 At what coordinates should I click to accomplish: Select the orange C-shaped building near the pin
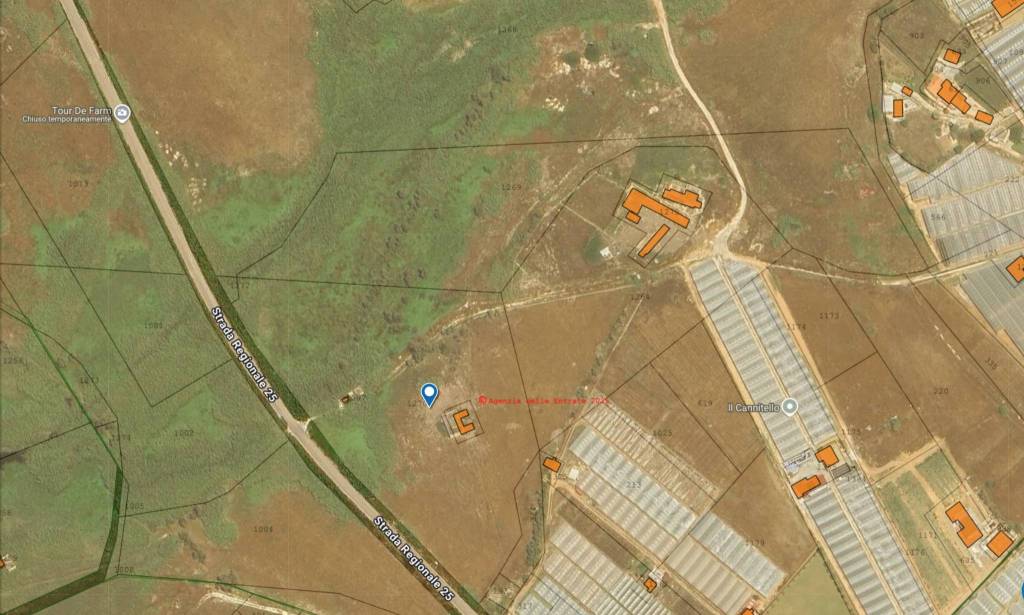click(464, 422)
